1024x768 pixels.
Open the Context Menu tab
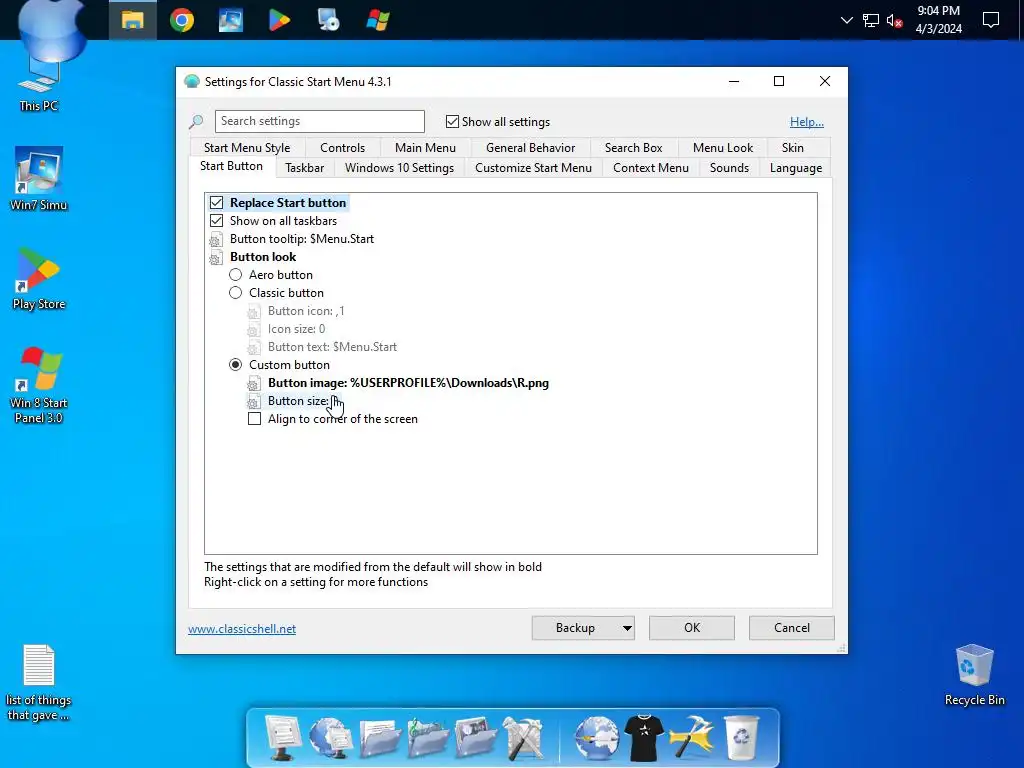pyautogui.click(x=650, y=168)
